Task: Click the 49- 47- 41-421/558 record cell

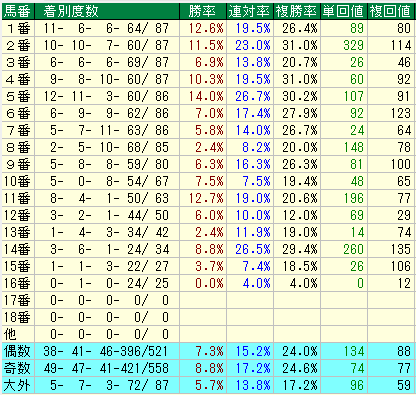Action: pos(106,368)
